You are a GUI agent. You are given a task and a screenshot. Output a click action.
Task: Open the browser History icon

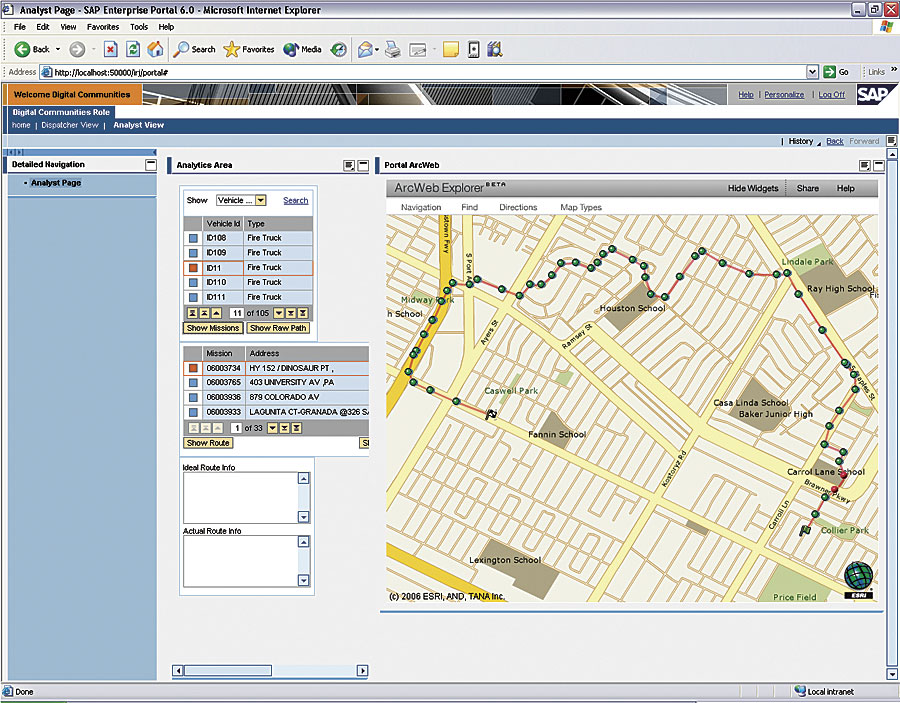click(339, 49)
